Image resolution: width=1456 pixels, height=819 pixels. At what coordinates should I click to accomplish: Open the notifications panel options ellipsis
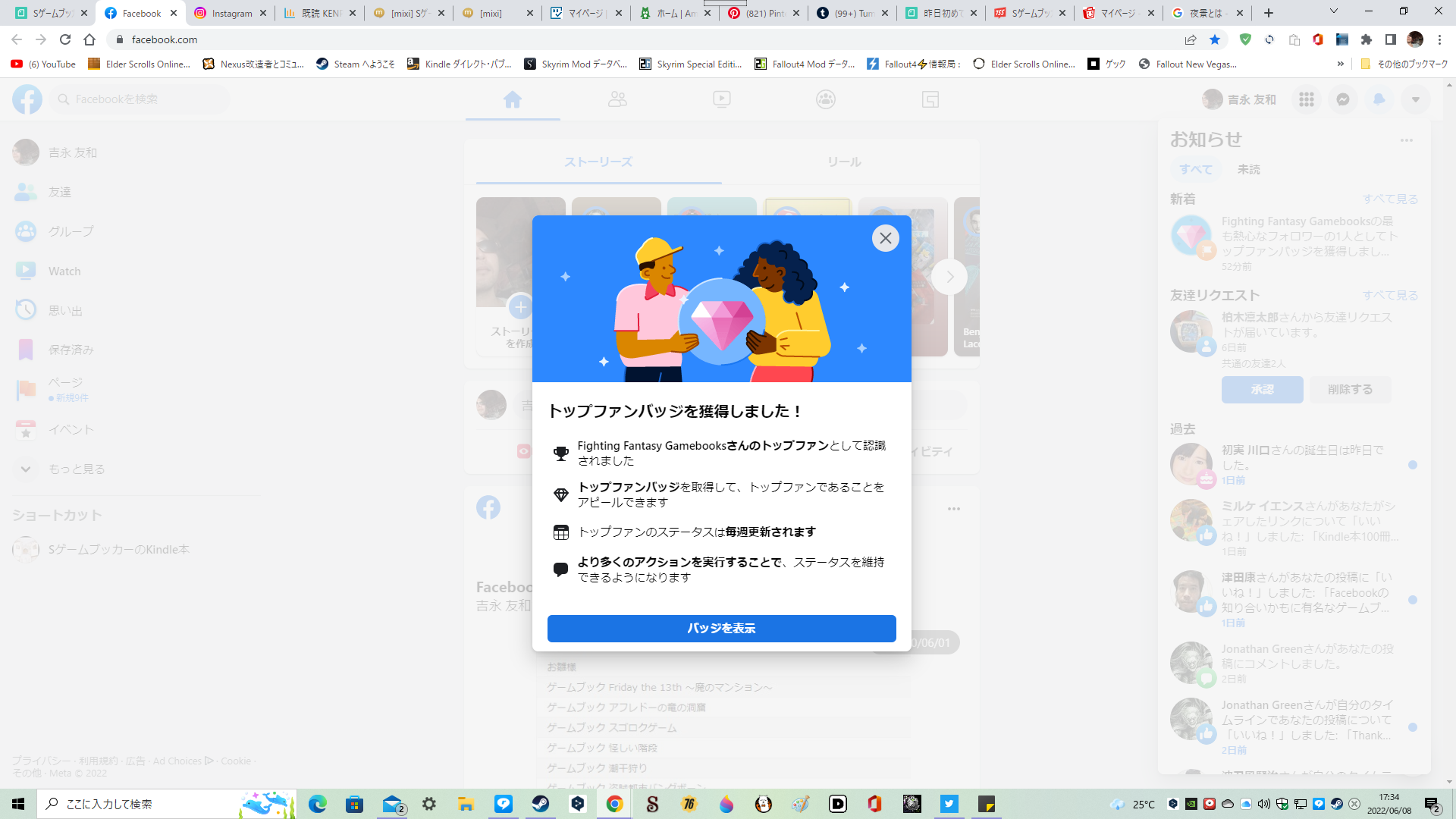click(1407, 140)
